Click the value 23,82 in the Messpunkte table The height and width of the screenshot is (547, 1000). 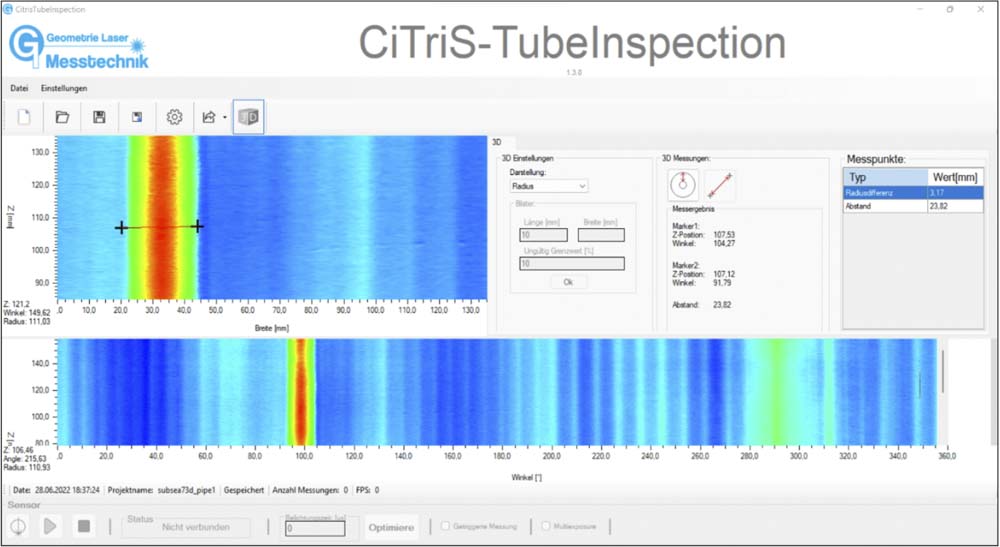tap(938, 206)
